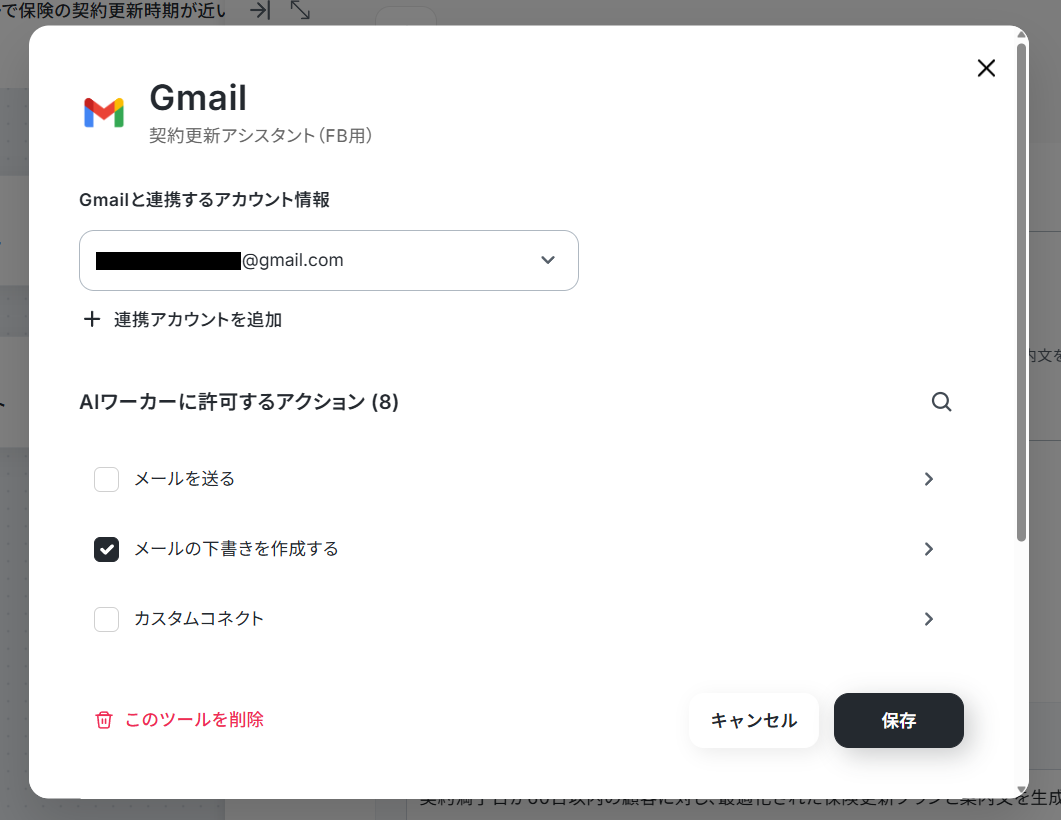The width and height of the screenshot is (1061, 820).
Task: Click the Gmail logo icon
Action: click(x=104, y=113)
